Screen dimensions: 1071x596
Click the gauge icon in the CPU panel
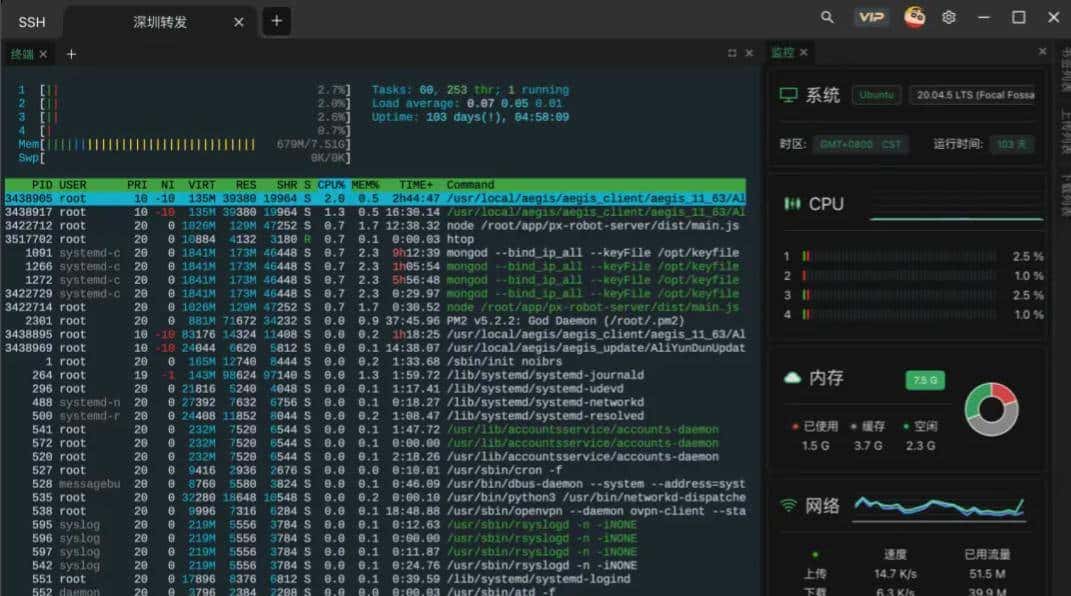pos(790,204)
